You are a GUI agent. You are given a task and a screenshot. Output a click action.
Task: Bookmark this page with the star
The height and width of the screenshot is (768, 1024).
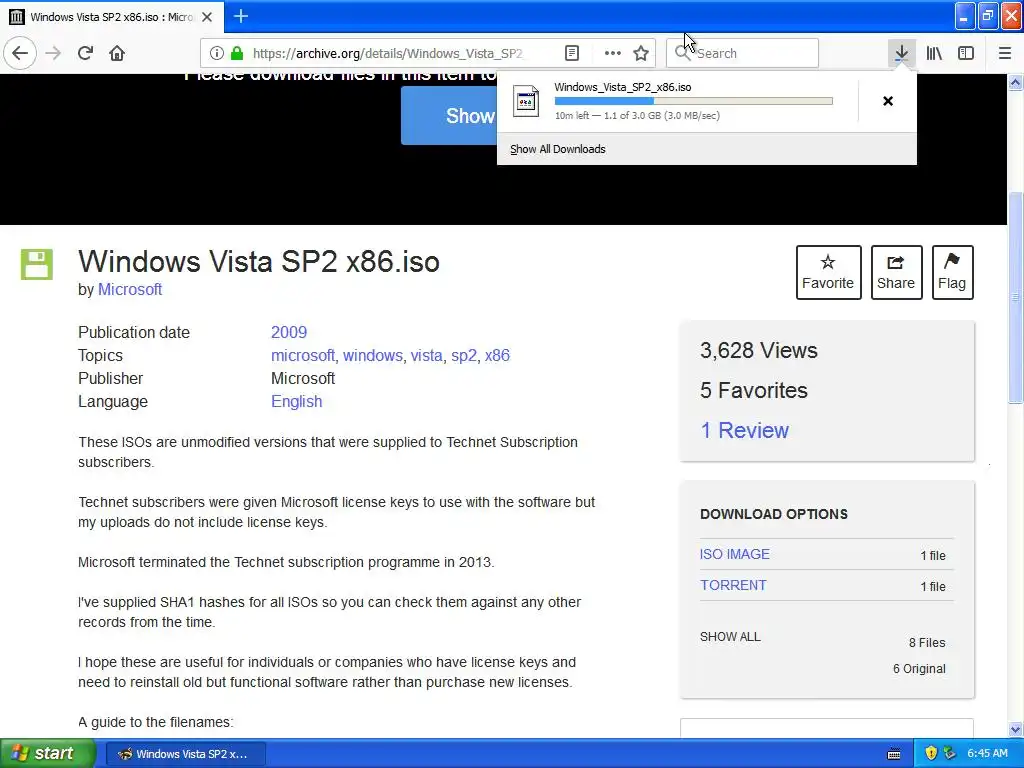tap(641, 53)
